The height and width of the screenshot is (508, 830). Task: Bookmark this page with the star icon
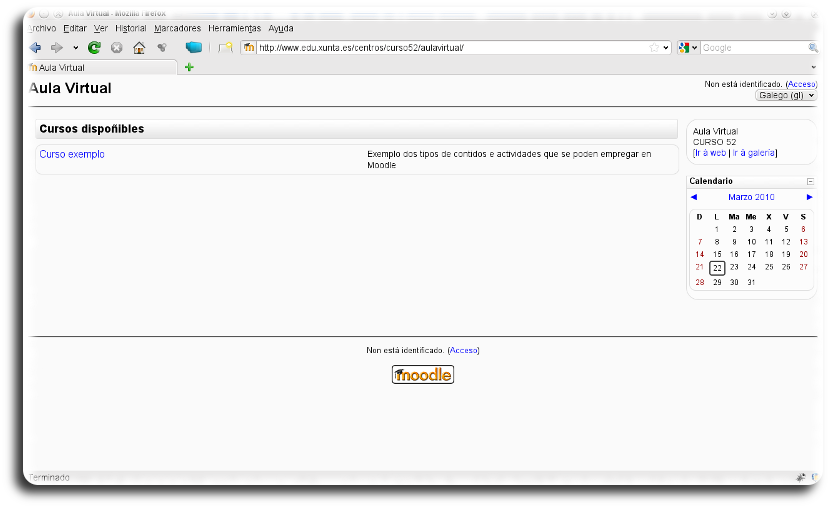tap(654, 47)
